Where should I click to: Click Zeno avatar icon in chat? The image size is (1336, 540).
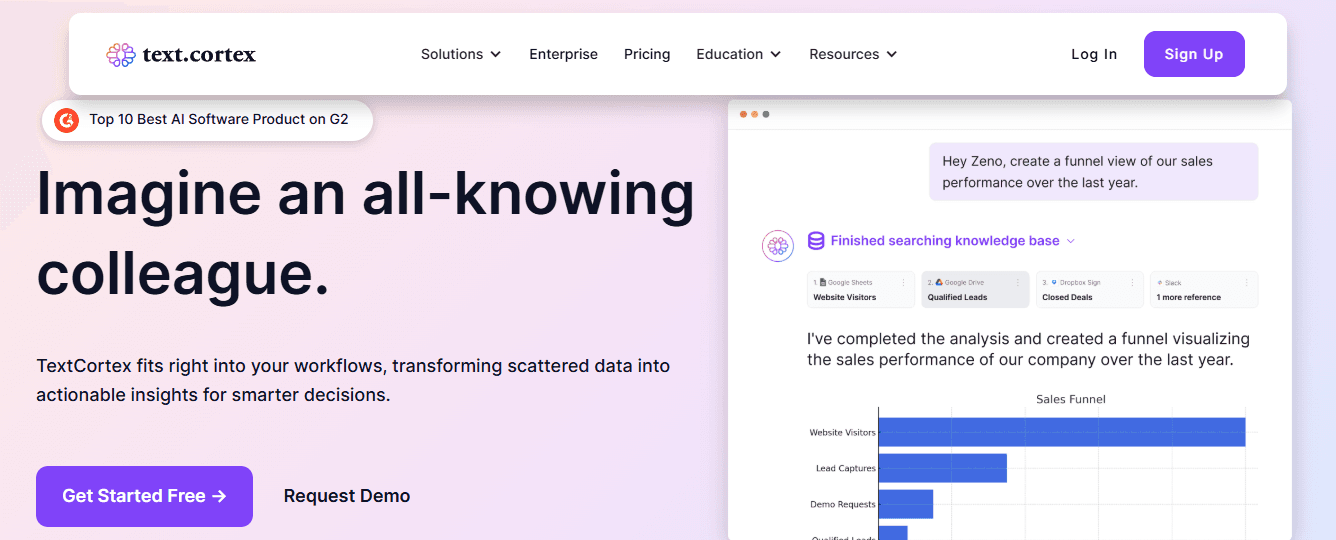coord(778,246)
